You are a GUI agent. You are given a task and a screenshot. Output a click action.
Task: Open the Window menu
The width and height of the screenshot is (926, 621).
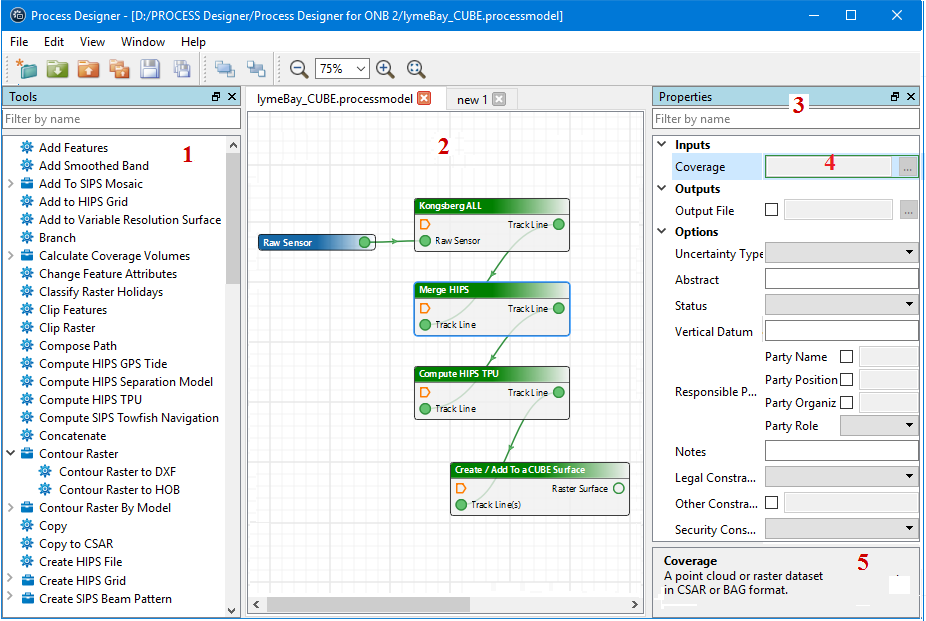pos(143,42)
